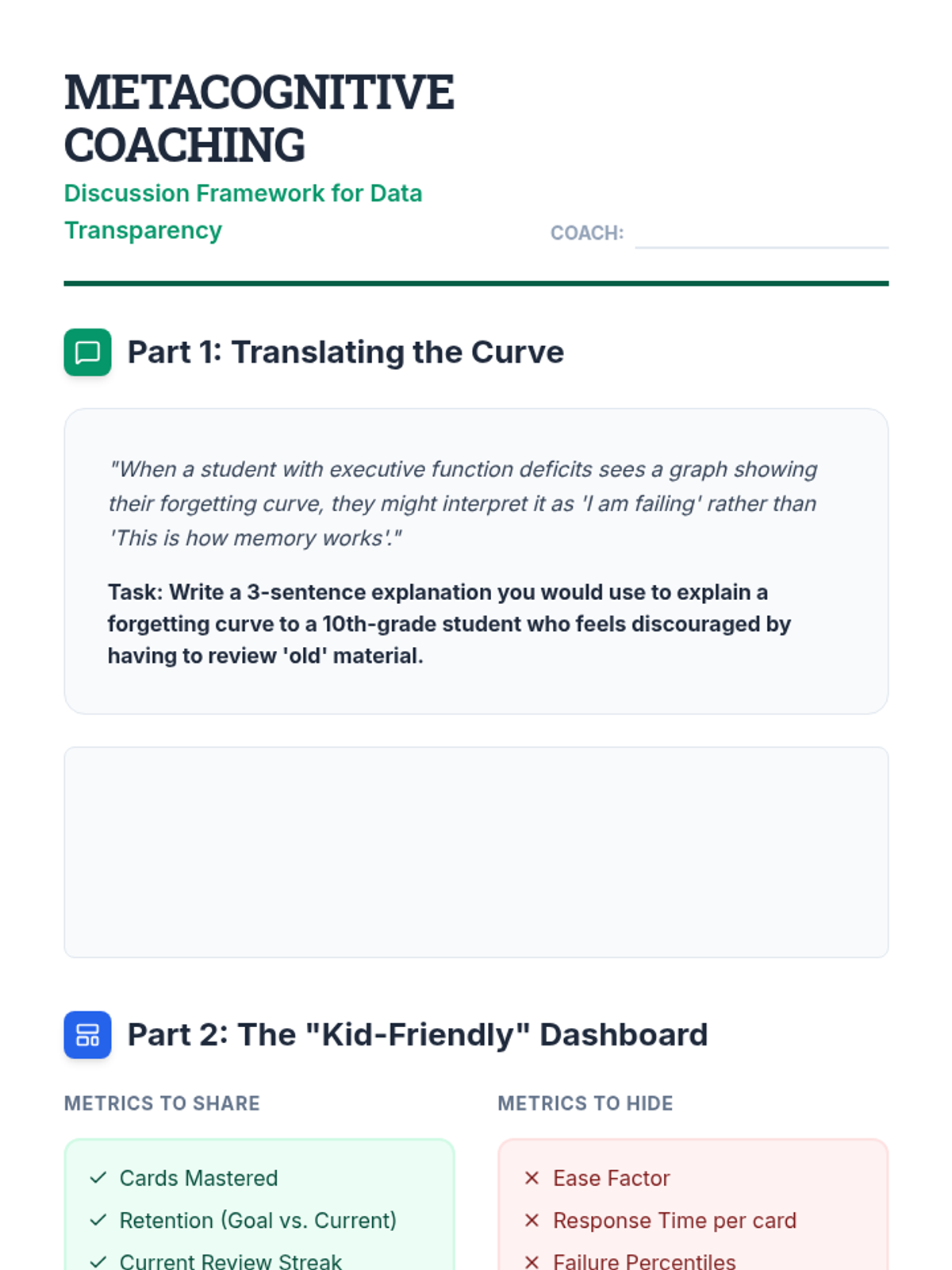Click the Response Time per card item
Screen dimensions: 952x1270
[674, 1220]
